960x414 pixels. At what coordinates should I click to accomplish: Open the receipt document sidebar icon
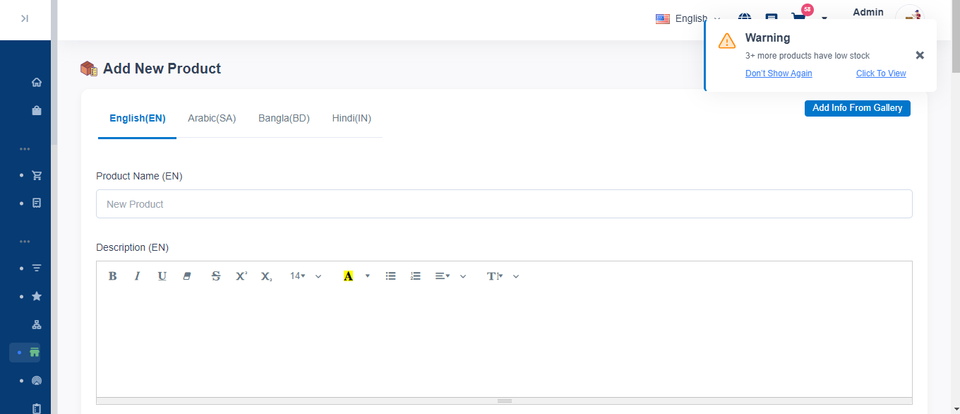tap(37, 203)
